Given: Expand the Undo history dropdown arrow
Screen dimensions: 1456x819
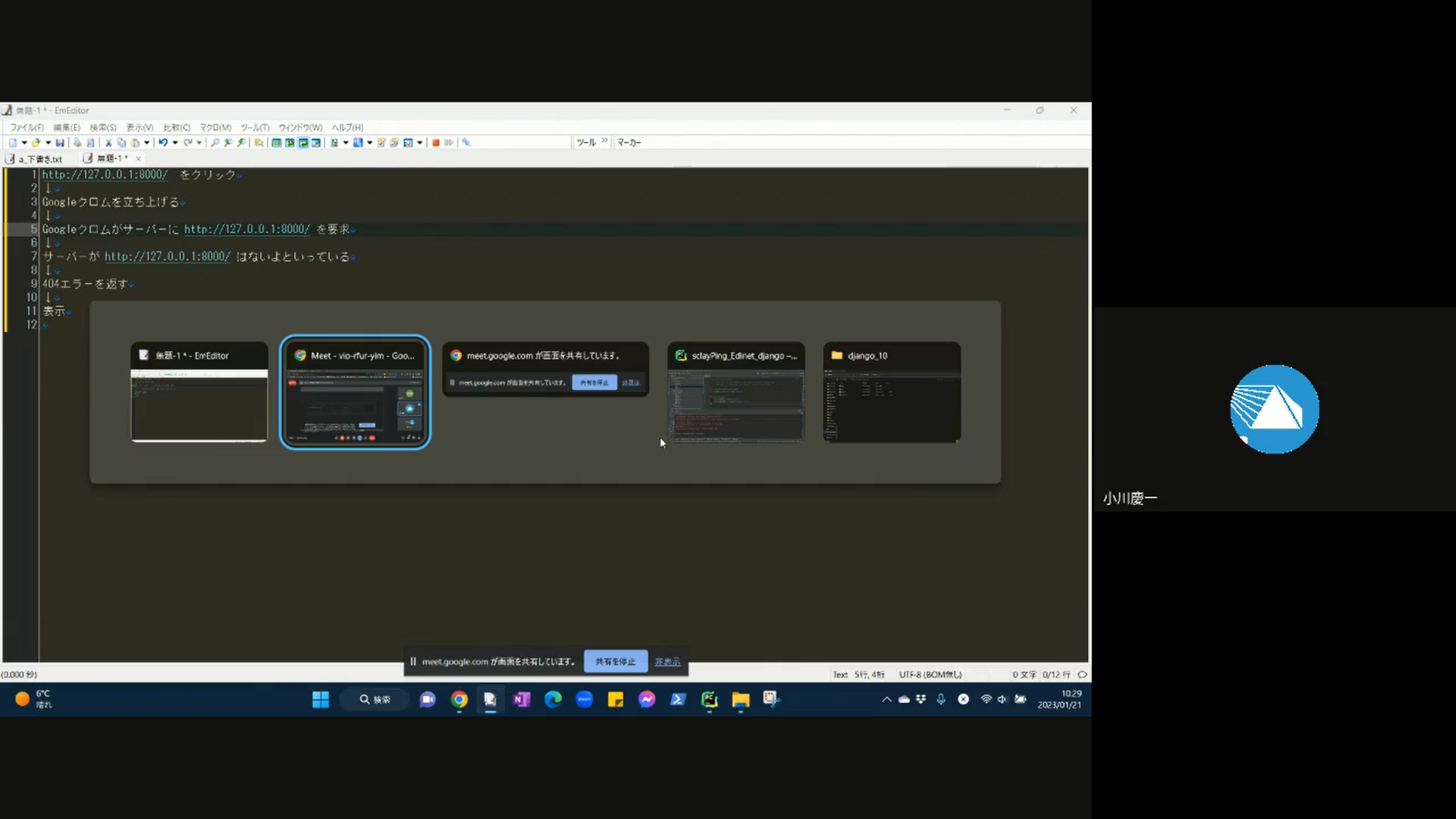Looking at the screenshot, I should pos(175,143).
